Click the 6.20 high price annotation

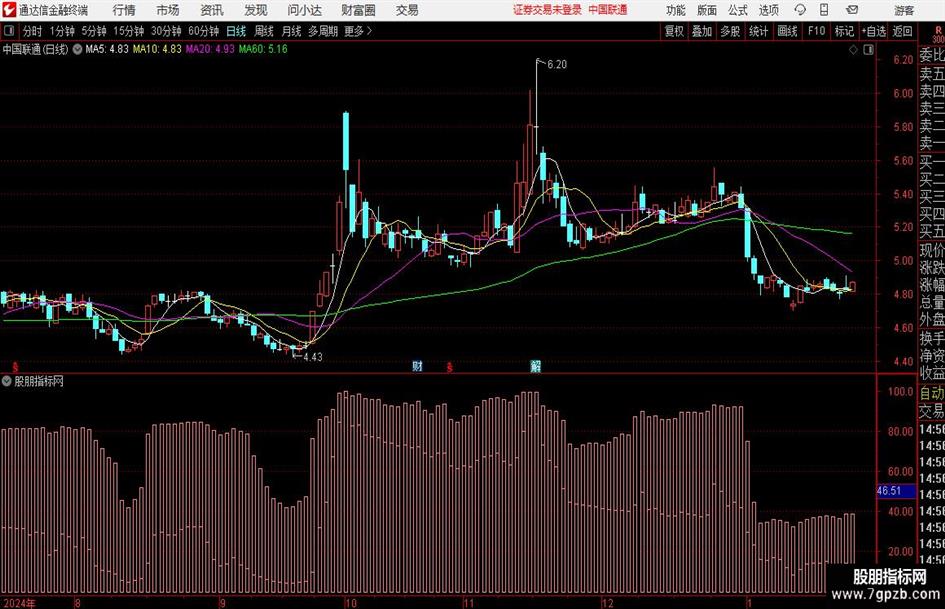557,65
